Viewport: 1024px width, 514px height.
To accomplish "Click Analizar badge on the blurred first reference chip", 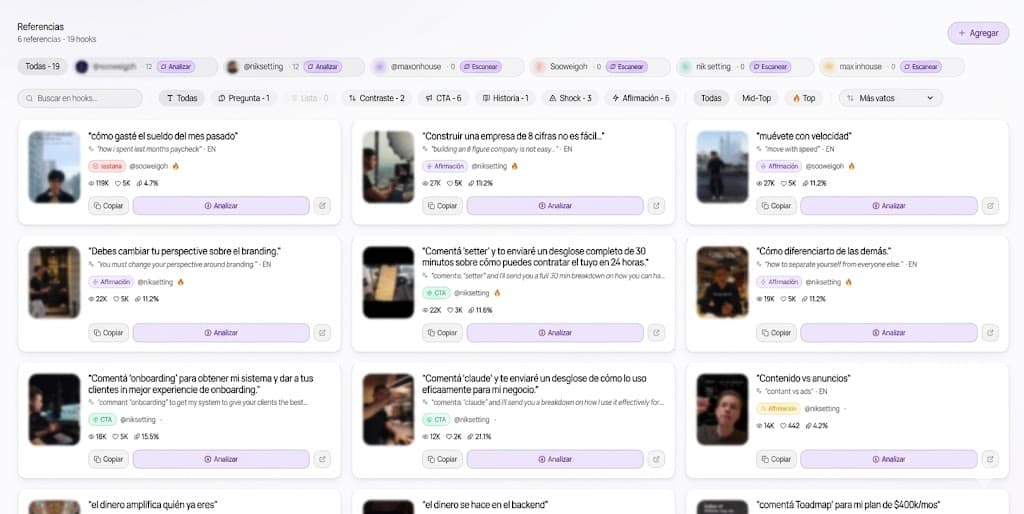I will coord(176,67).
